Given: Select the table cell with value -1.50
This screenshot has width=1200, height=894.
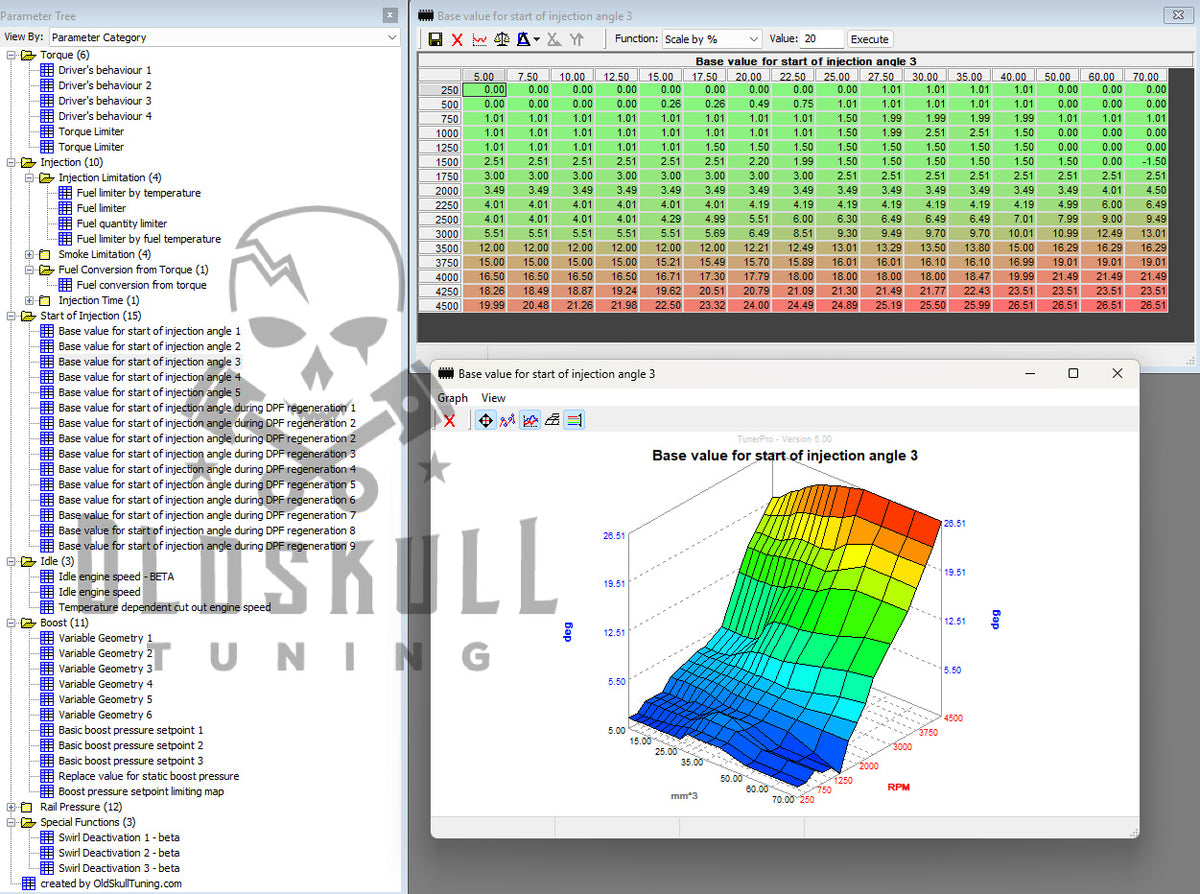Looking at the screenshot, I should point(1145,161).
